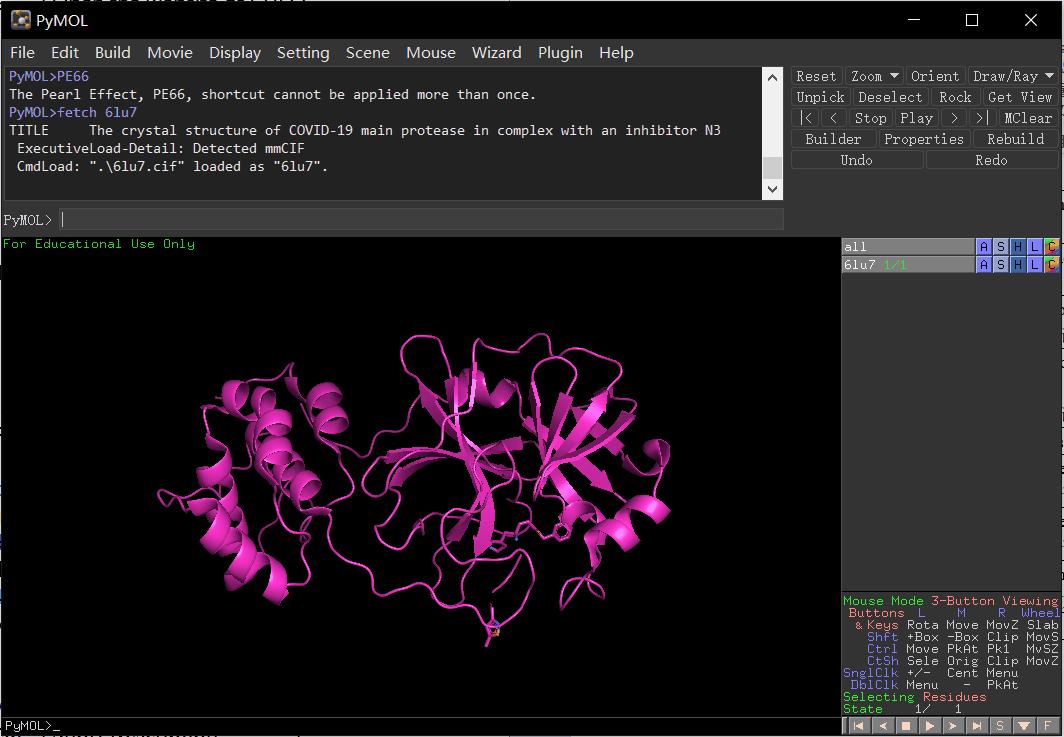Open the Show menu for the 6lu7 object
Screen dimensions: 1064x737
[x=1001, y=265]
